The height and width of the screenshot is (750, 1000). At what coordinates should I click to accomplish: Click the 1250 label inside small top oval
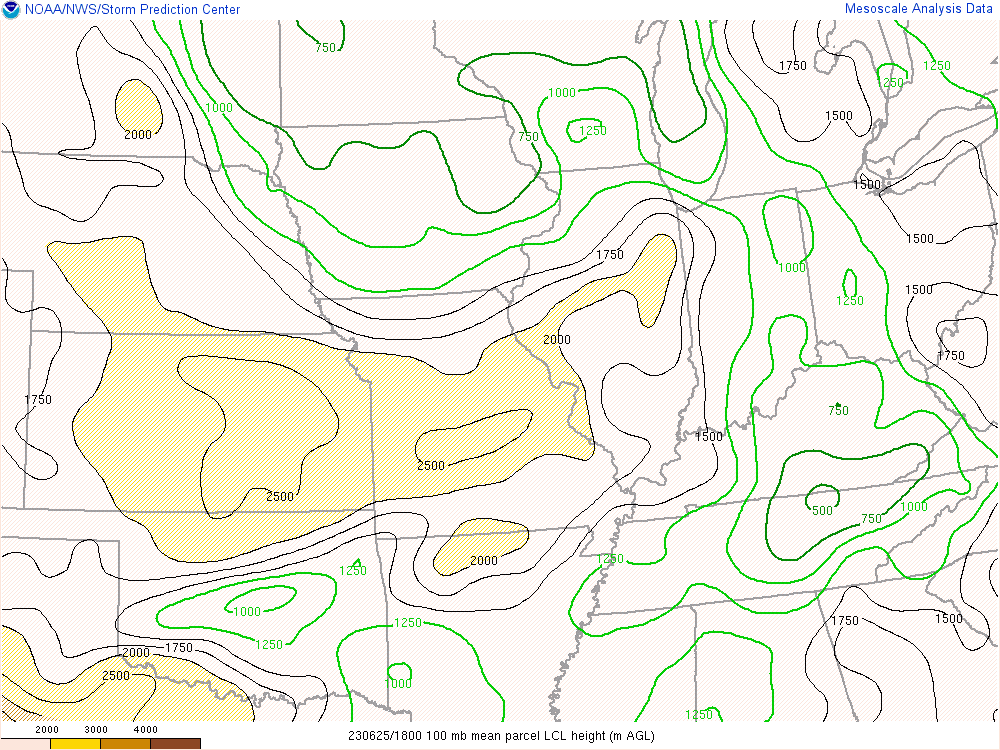[x=593, y=131]
